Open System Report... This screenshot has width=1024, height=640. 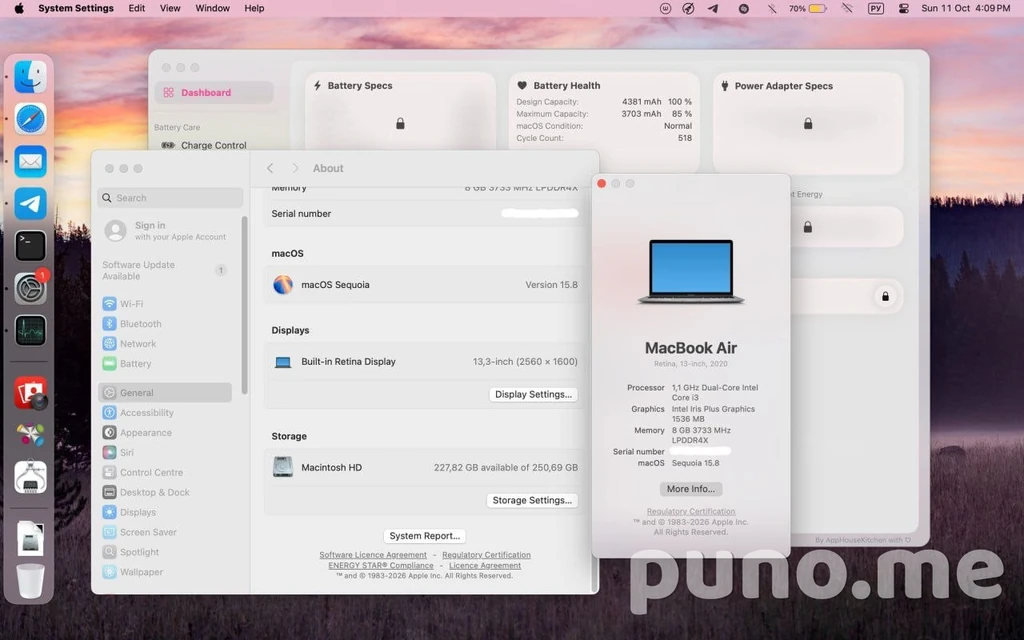tap(424, 536)
